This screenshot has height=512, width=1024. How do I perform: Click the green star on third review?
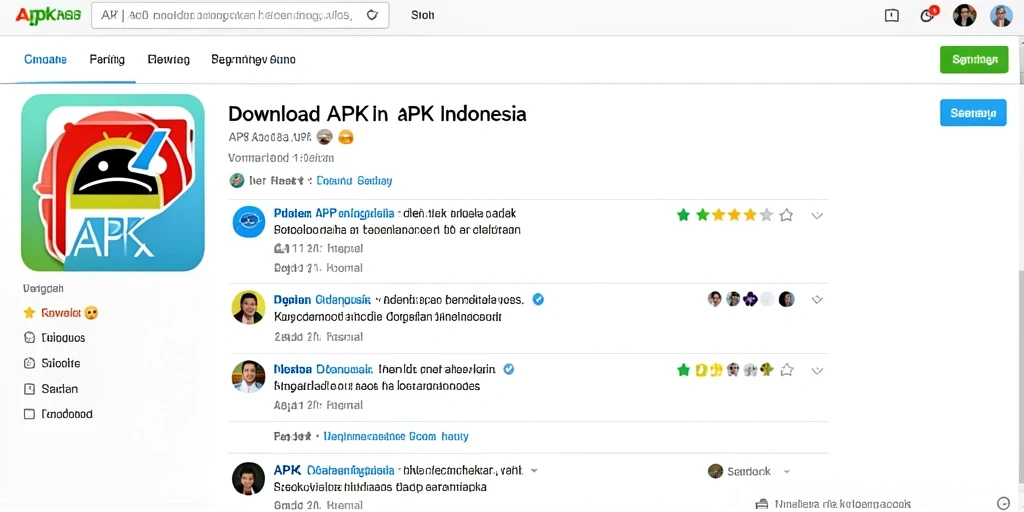coord(683,370)
